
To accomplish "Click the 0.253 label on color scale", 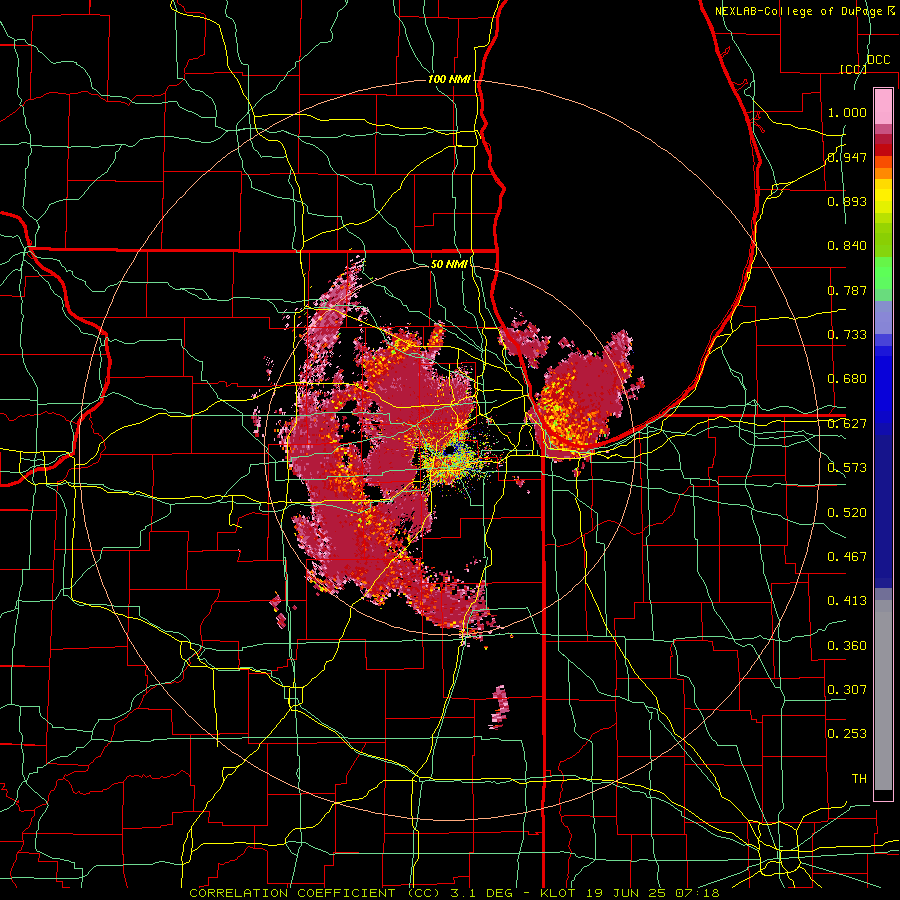I will pyautogui.click(x=847, y=734).
